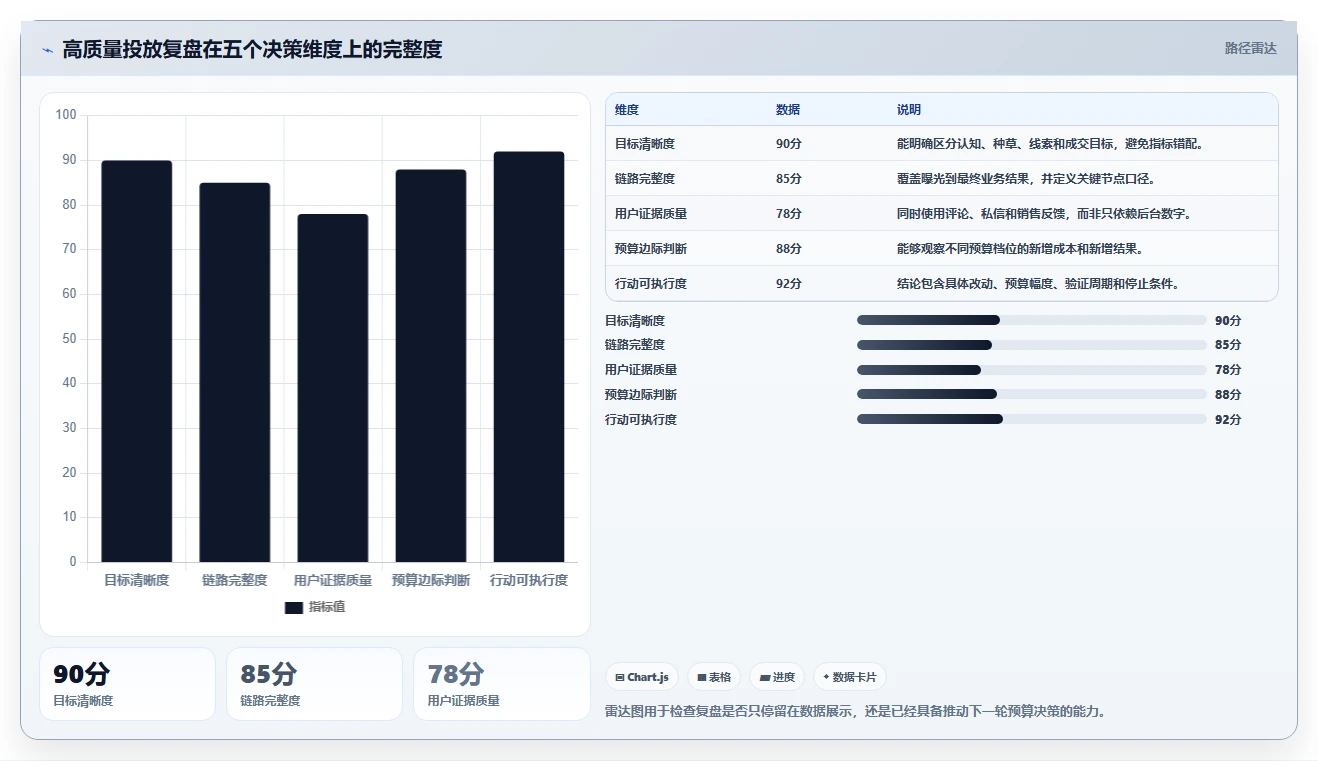This screenshot has height=761, width=1318.
Task: Click the 行动可执行度 bar in the chart
Action: pyautogui.click(x=529, y=357)
